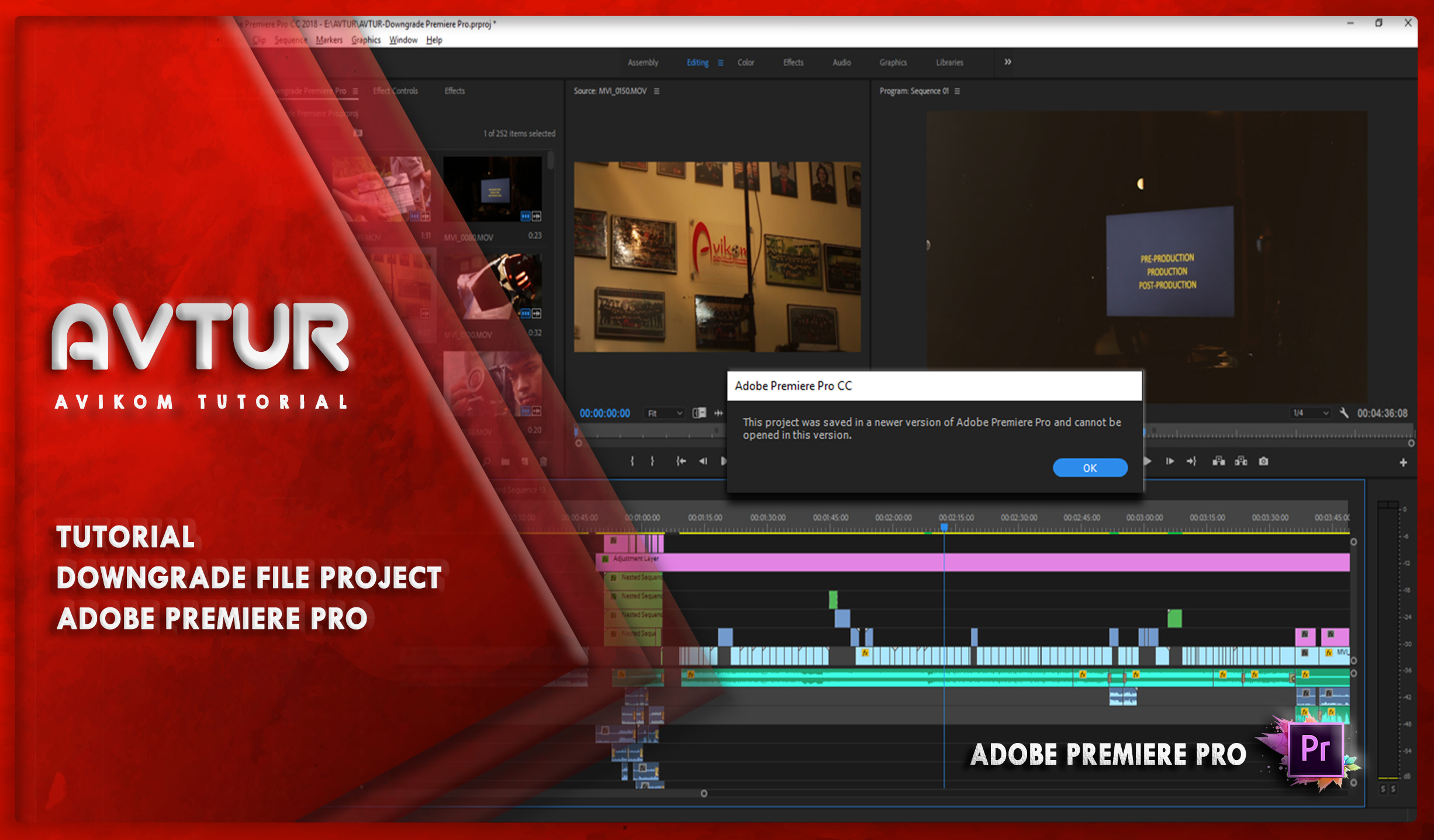Click the Program duration 00:04:36:08

pyautogui.click(x=1383, y=413)
